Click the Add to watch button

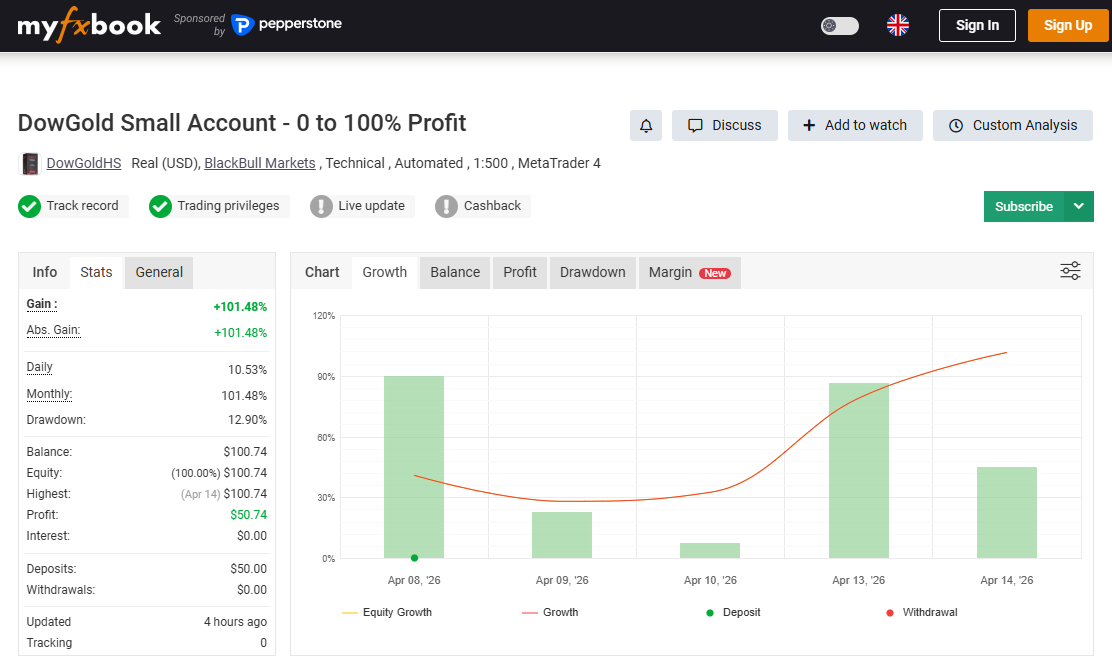855,125
